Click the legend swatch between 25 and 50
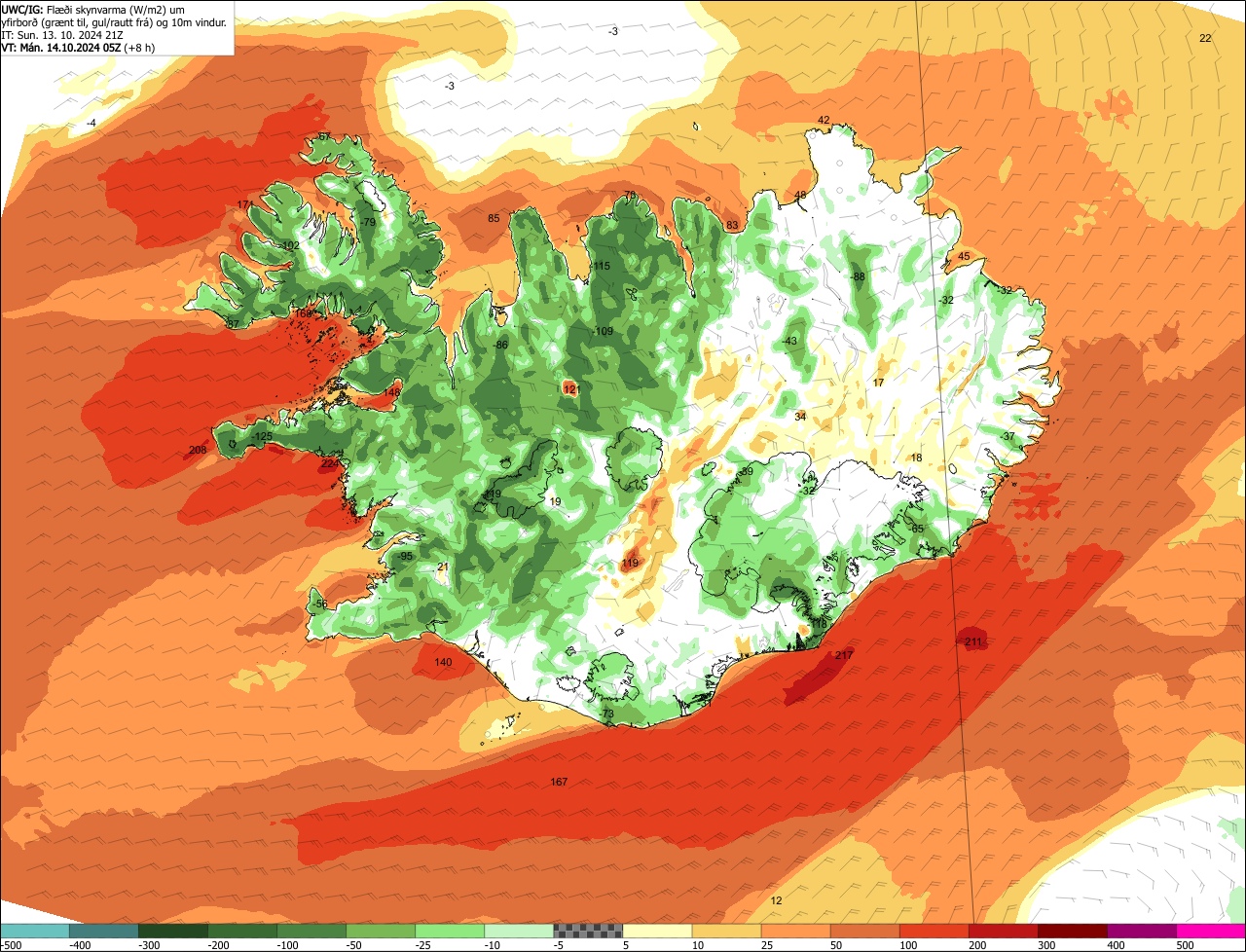Image resolution: width=1246 pixels, height=952 pixels. tap(796, 931)
